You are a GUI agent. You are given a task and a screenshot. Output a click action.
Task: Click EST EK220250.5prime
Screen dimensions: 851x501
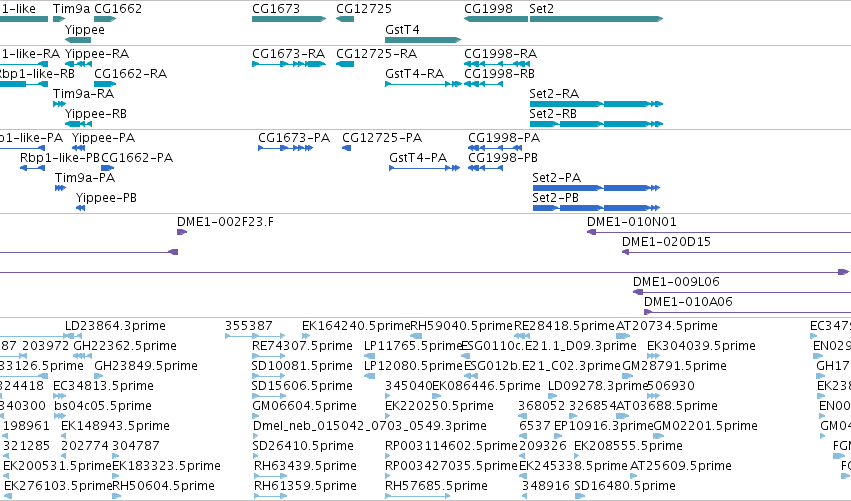point(389,417)
